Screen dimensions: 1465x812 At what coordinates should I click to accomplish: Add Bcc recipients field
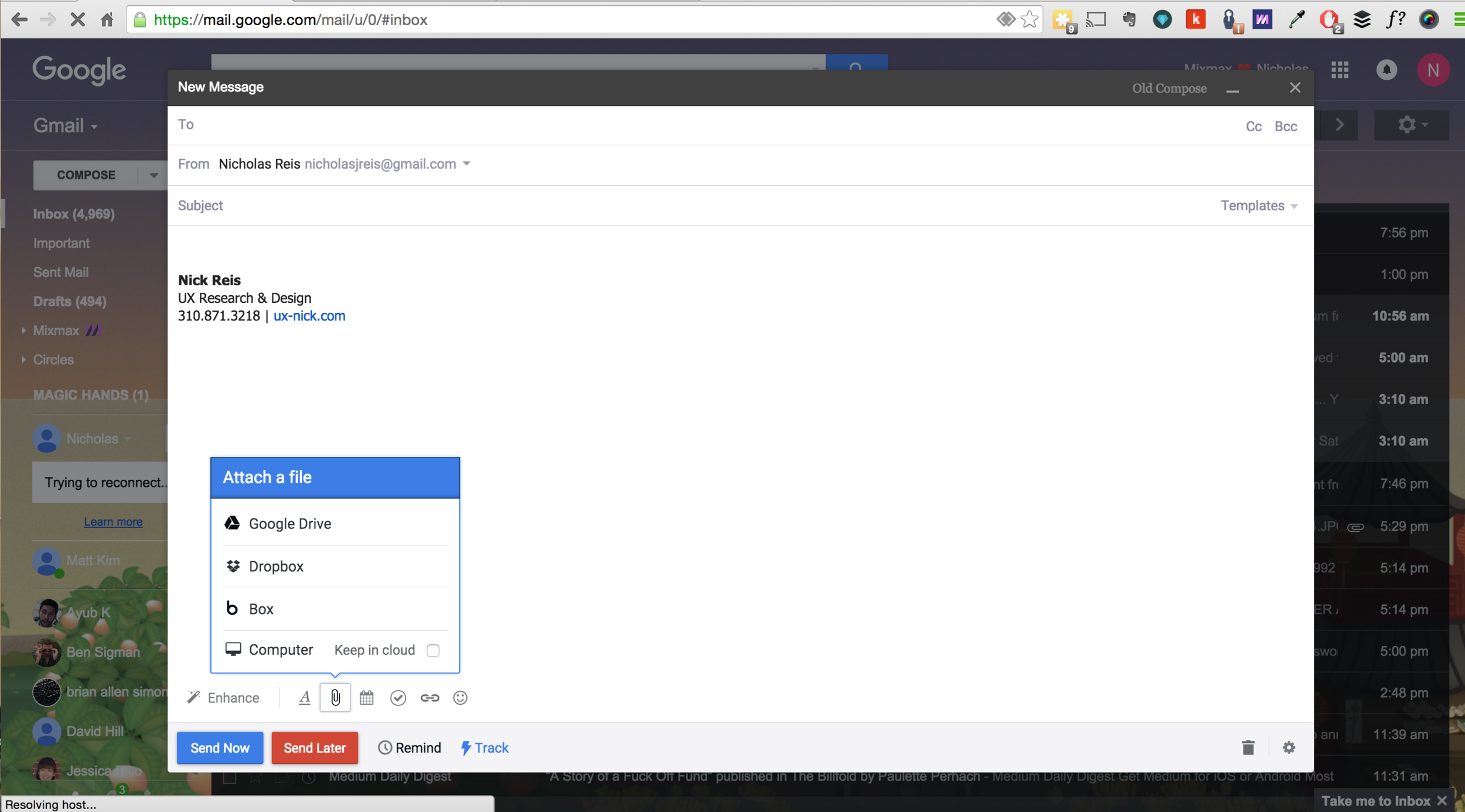pyautogui.click(x=1286, y=127)
